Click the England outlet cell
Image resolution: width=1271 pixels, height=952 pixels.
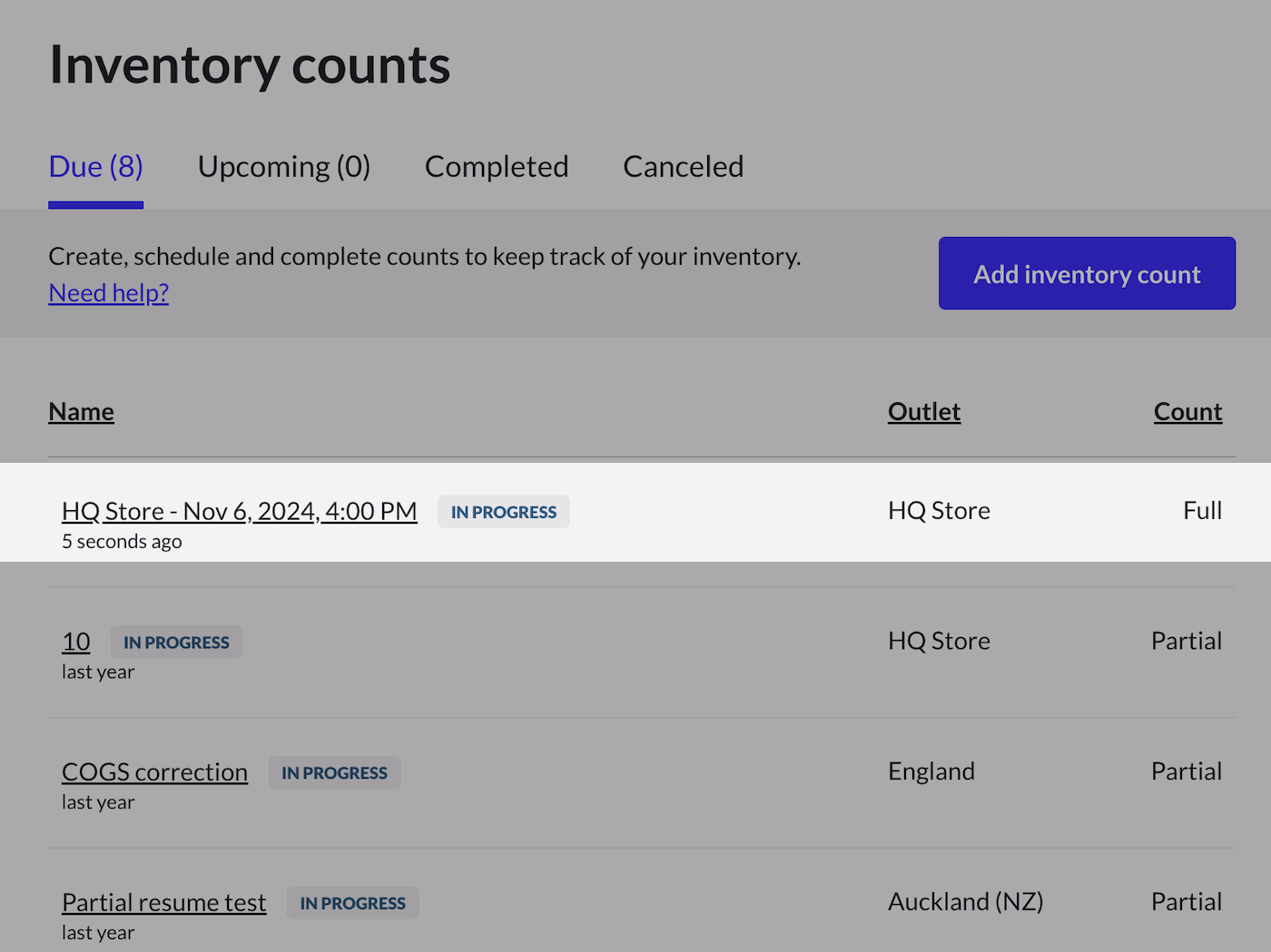tap(931, 771)
